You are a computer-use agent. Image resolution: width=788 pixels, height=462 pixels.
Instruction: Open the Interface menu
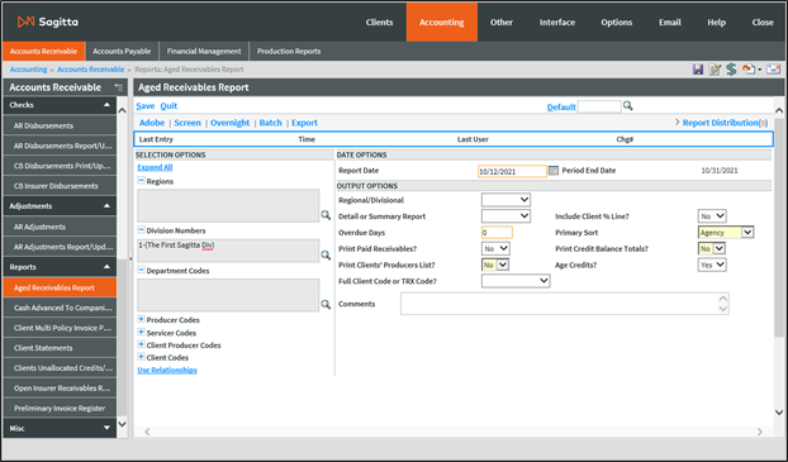[x=557, y=22]
